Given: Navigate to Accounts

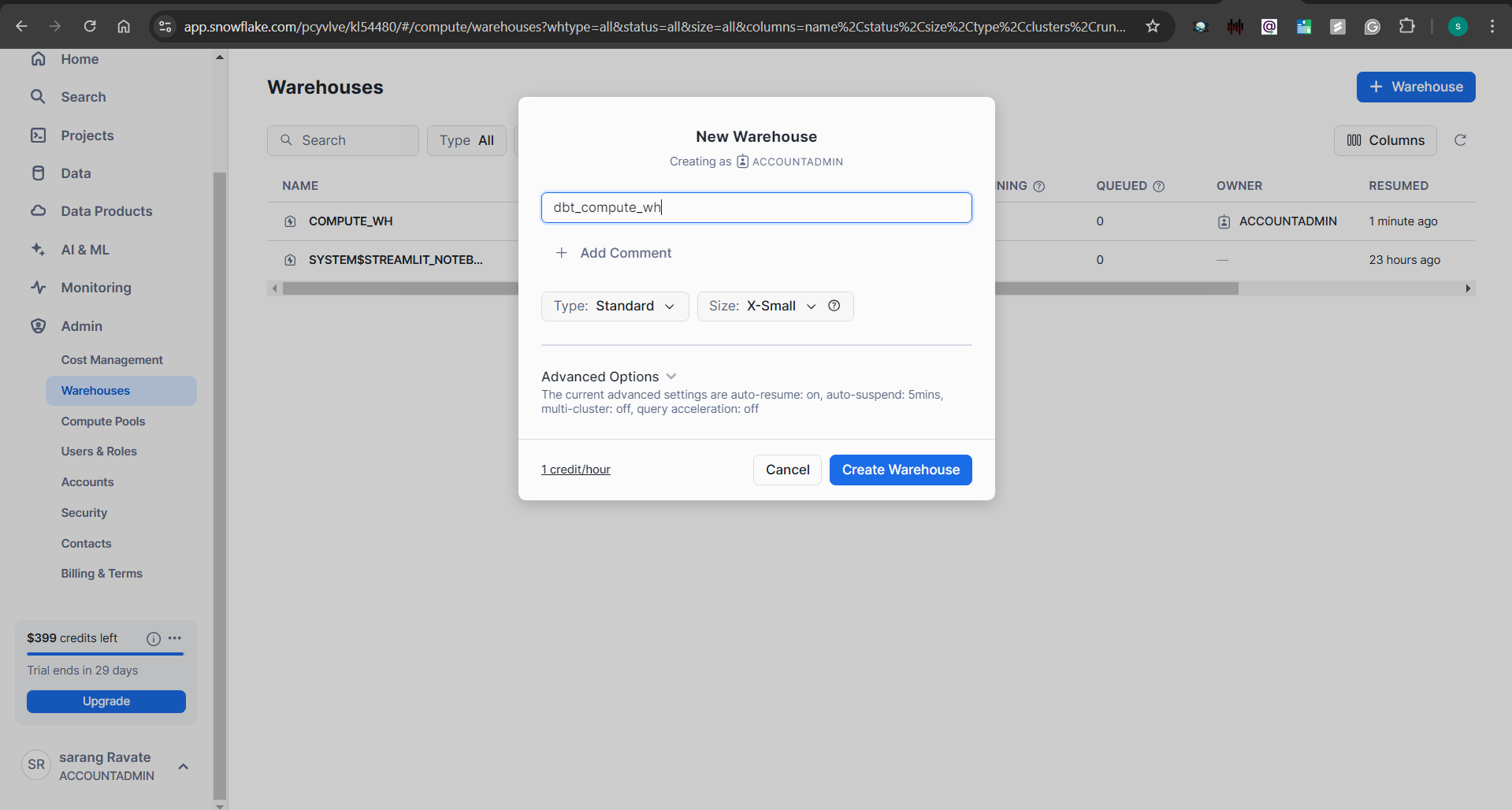Looking at the screenshot, I should click(87, 482).
